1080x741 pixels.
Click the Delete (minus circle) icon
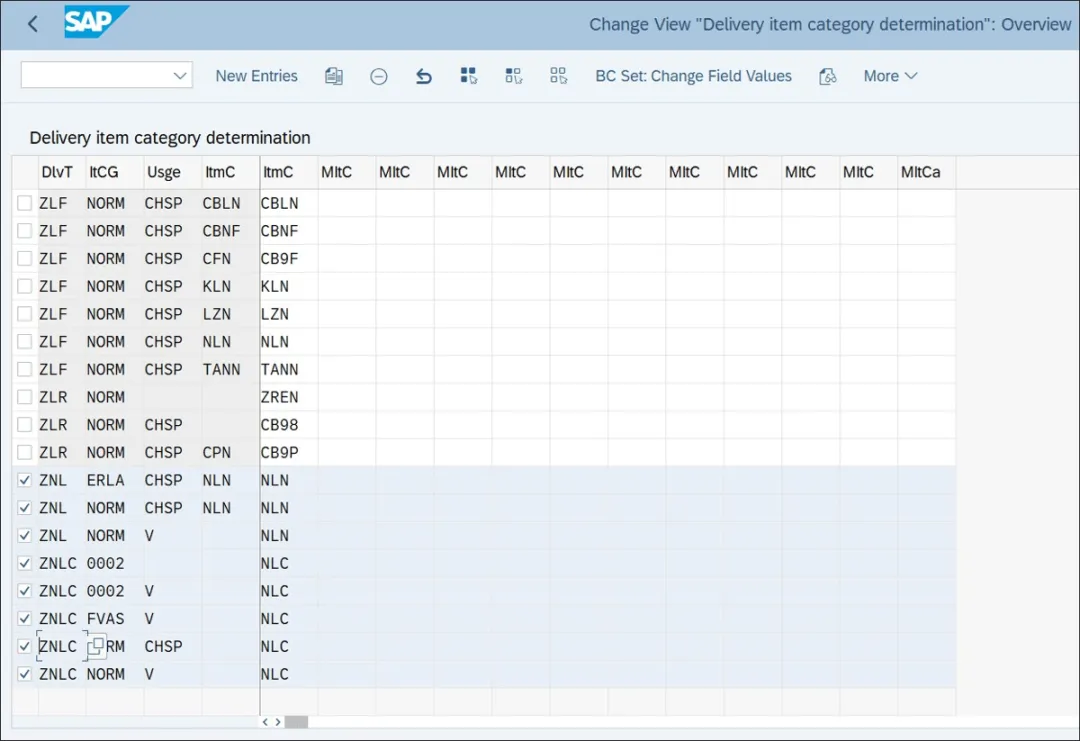379,76
